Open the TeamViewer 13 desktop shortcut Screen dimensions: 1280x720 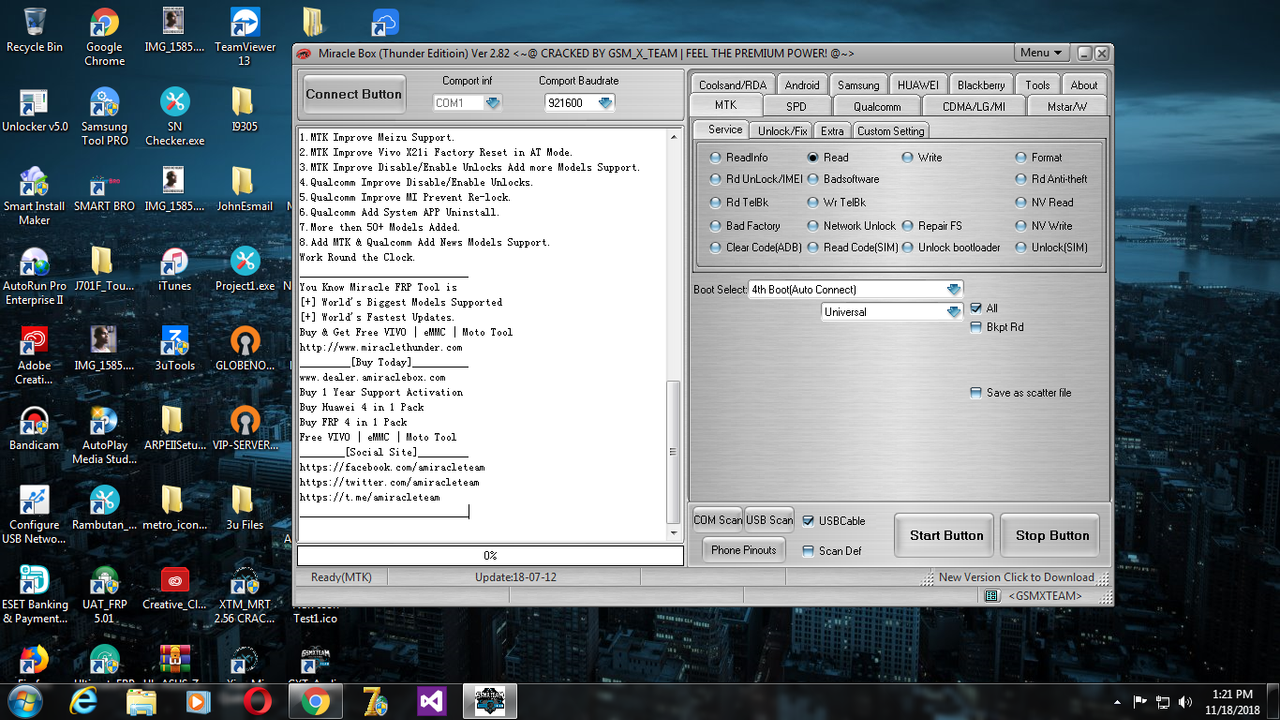click(244, 37)
